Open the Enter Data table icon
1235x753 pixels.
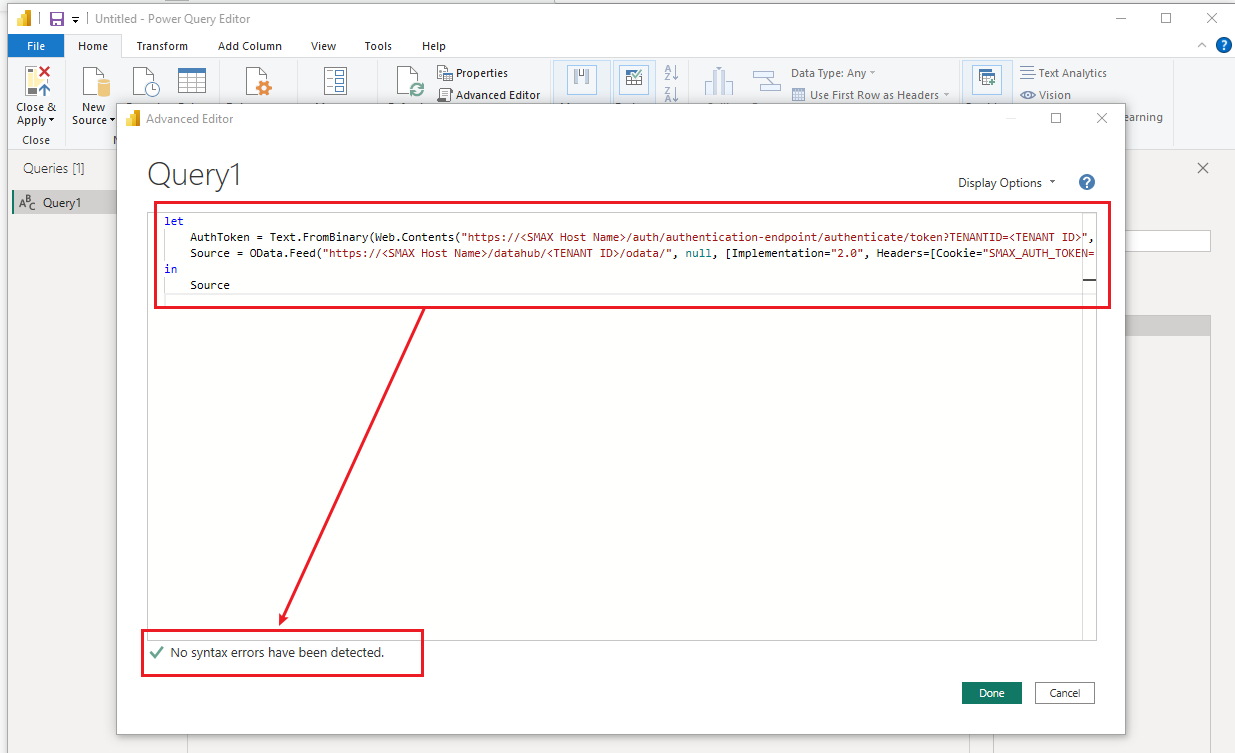click(x=192, y=80)
